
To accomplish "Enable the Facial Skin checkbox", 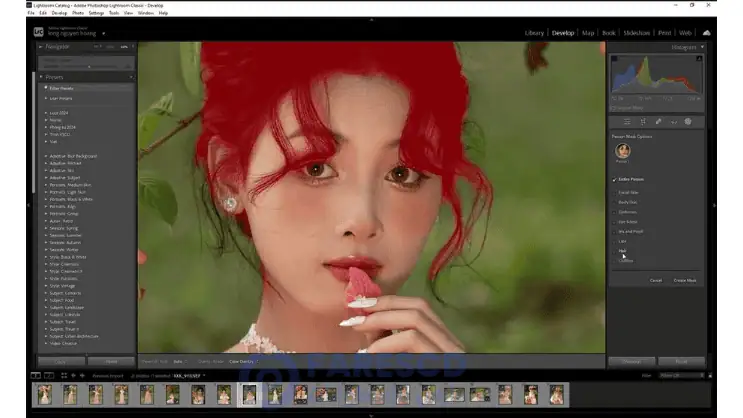I will [x=615, y=191].
